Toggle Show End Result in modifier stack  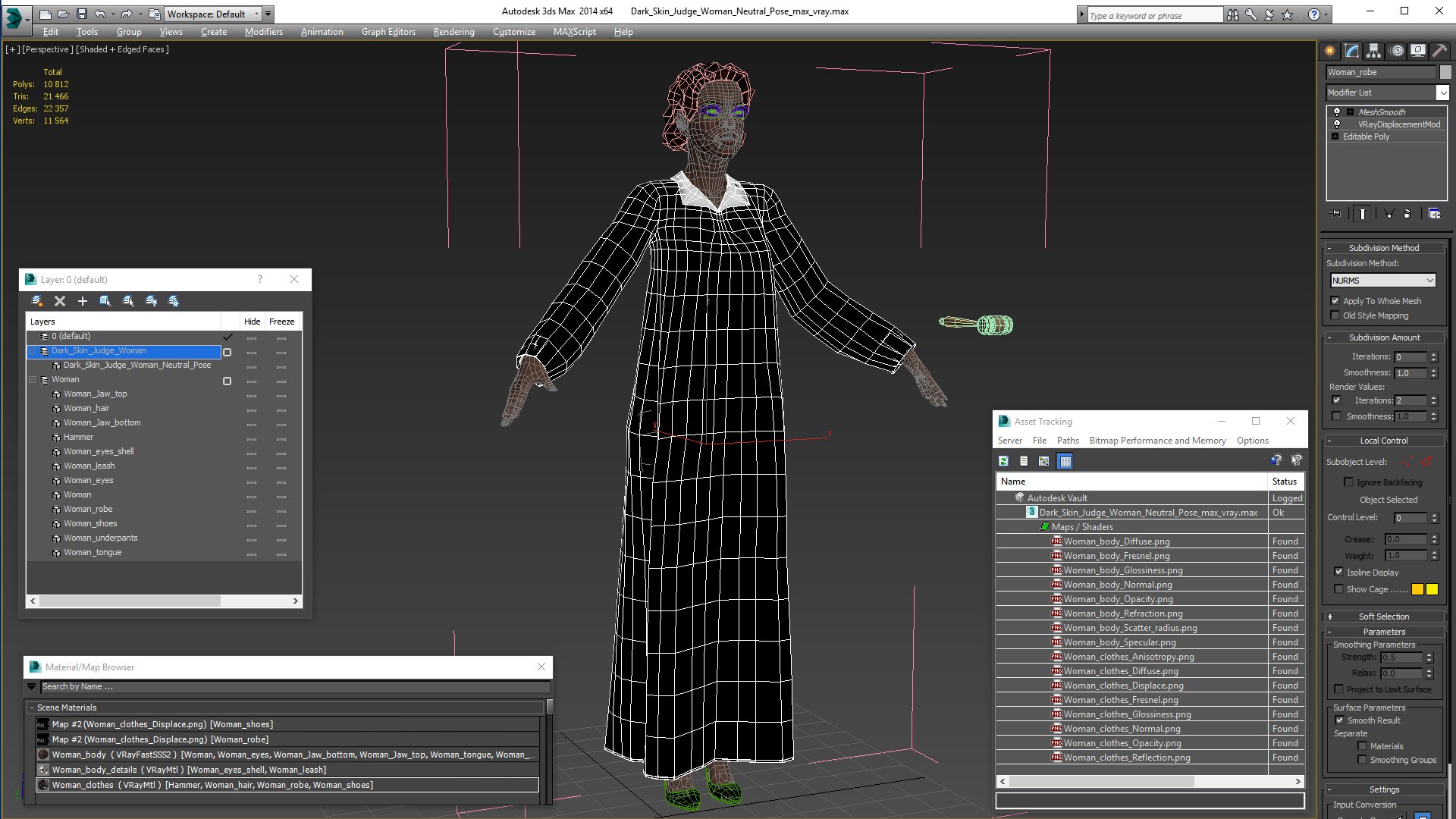[x=1363, y=214]
